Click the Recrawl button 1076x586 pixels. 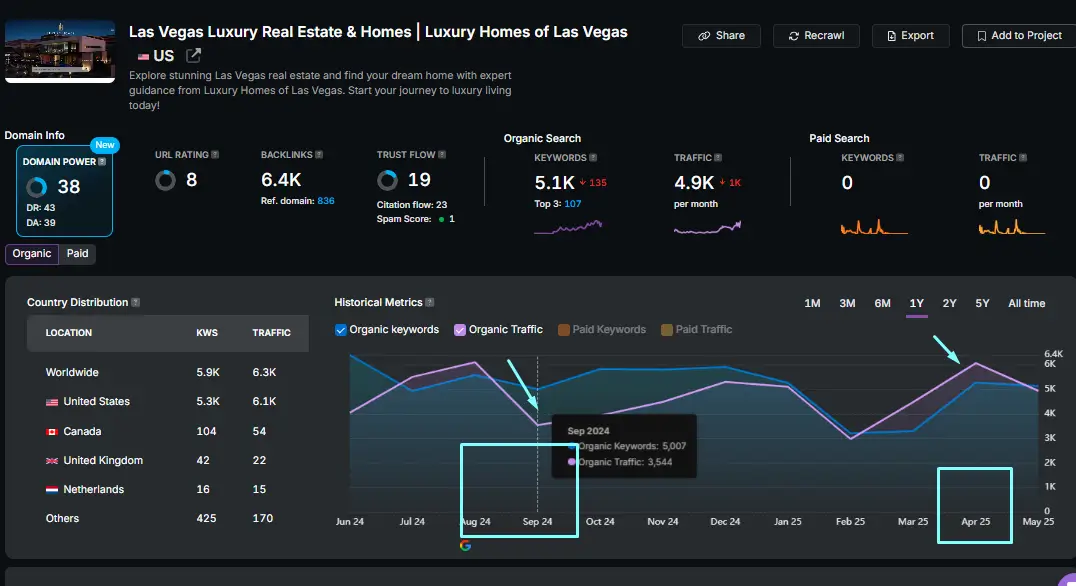[x=816, y=36]
